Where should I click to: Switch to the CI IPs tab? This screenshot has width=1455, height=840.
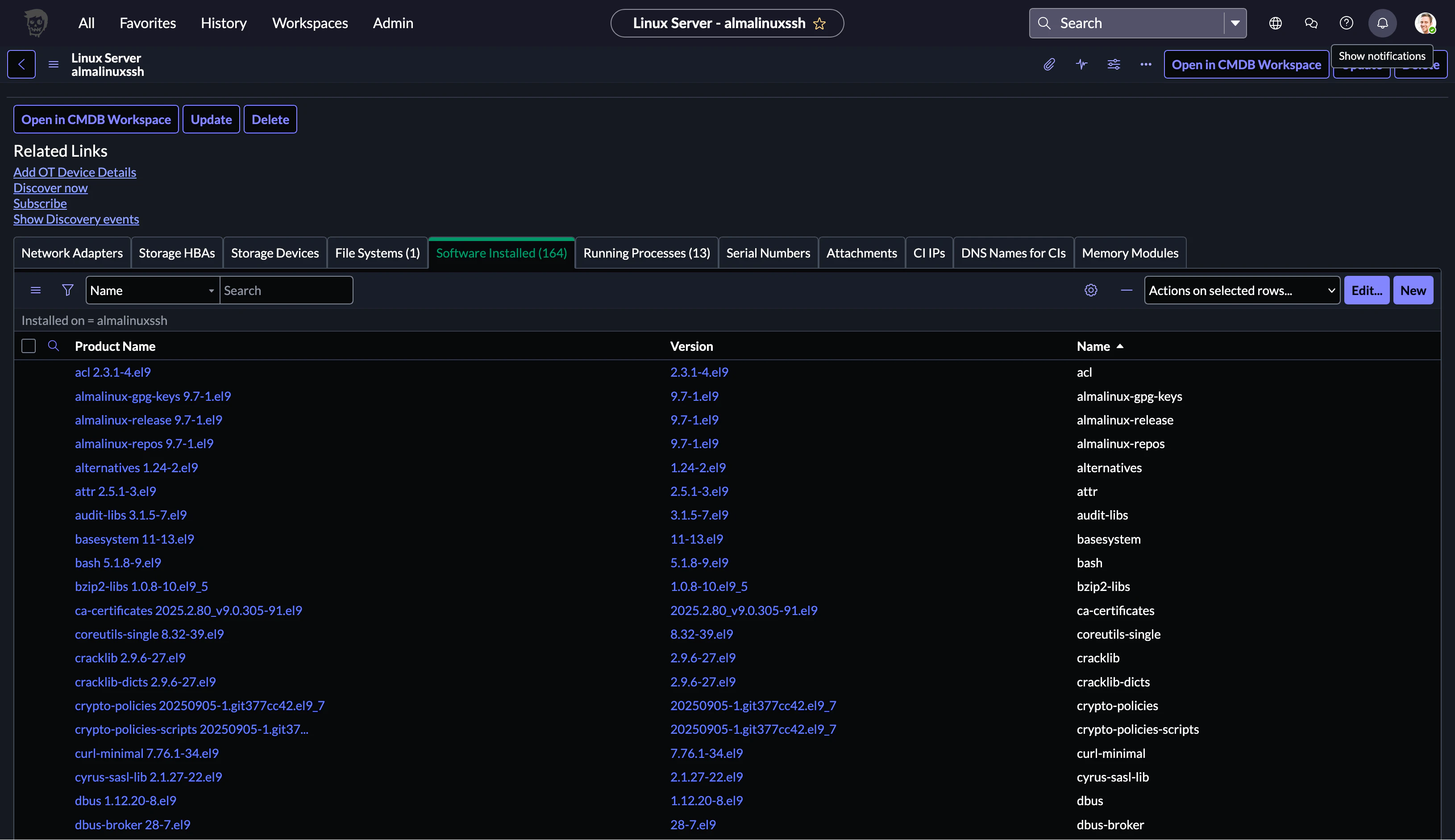pos(929,253)
